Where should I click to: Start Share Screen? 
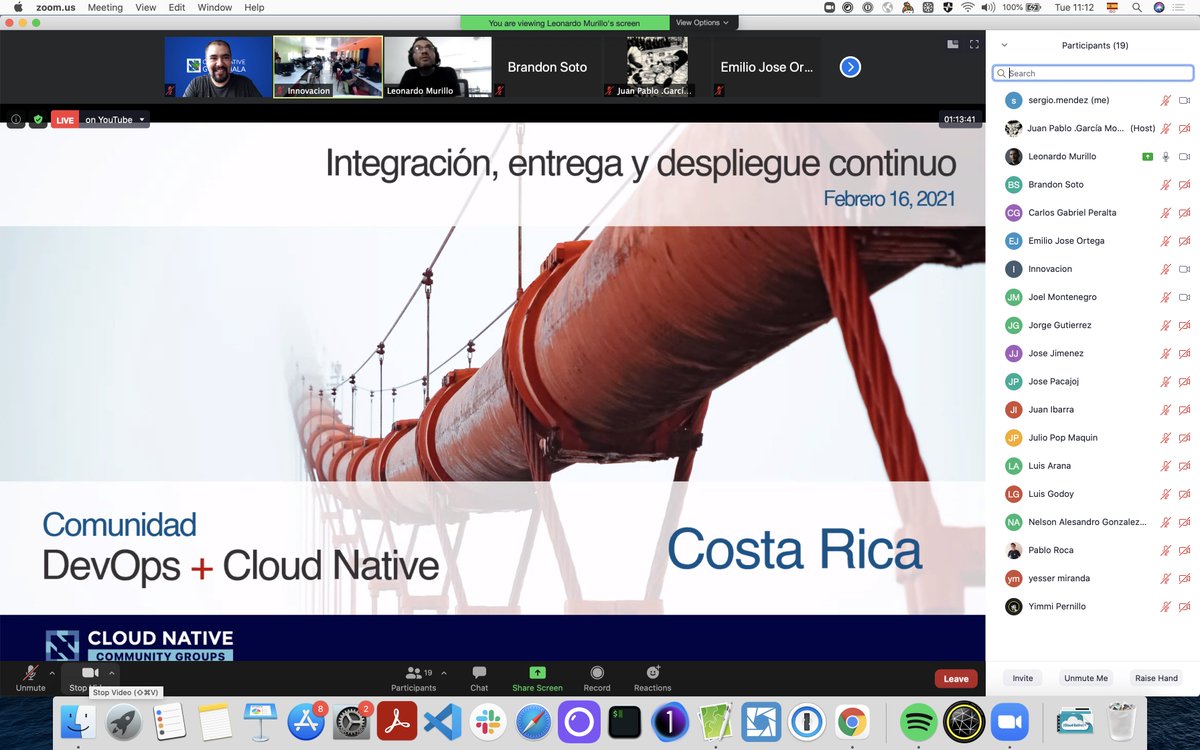tap(537, 679)
